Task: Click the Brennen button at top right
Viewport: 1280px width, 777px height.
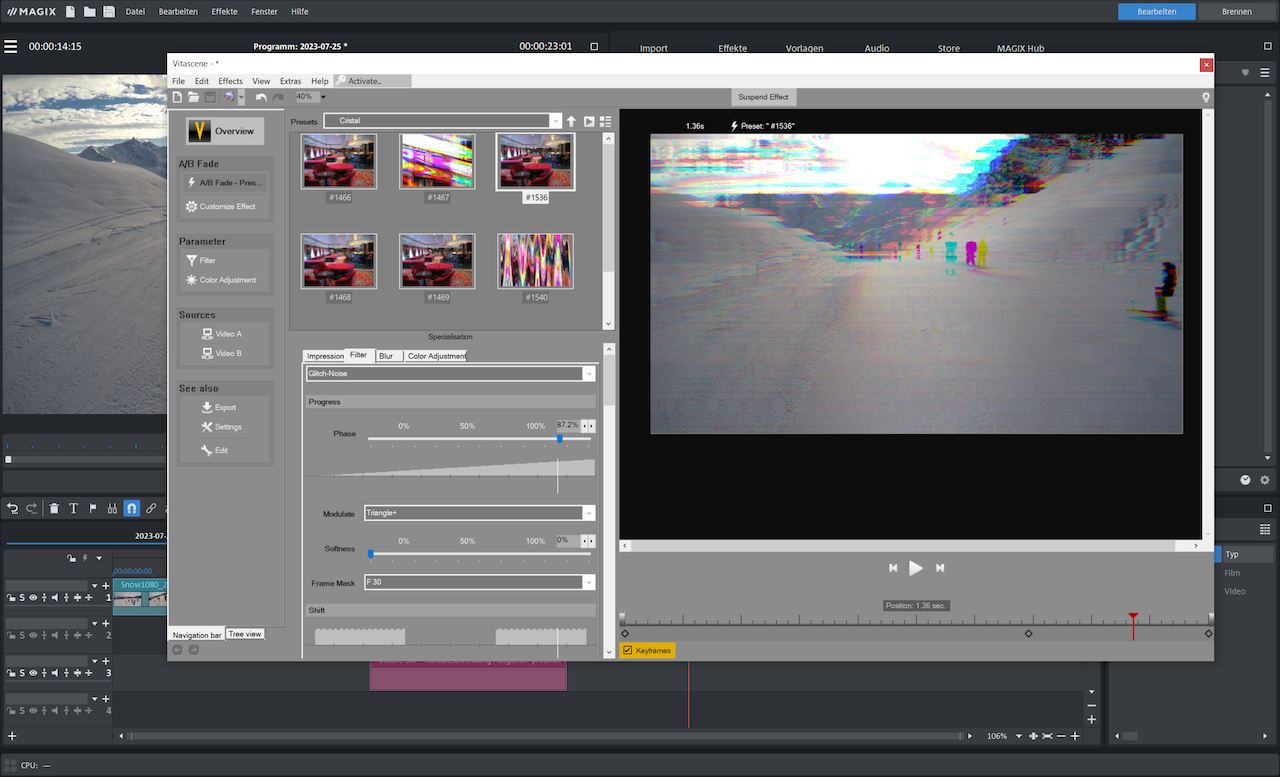Action: pos(1236,12)
